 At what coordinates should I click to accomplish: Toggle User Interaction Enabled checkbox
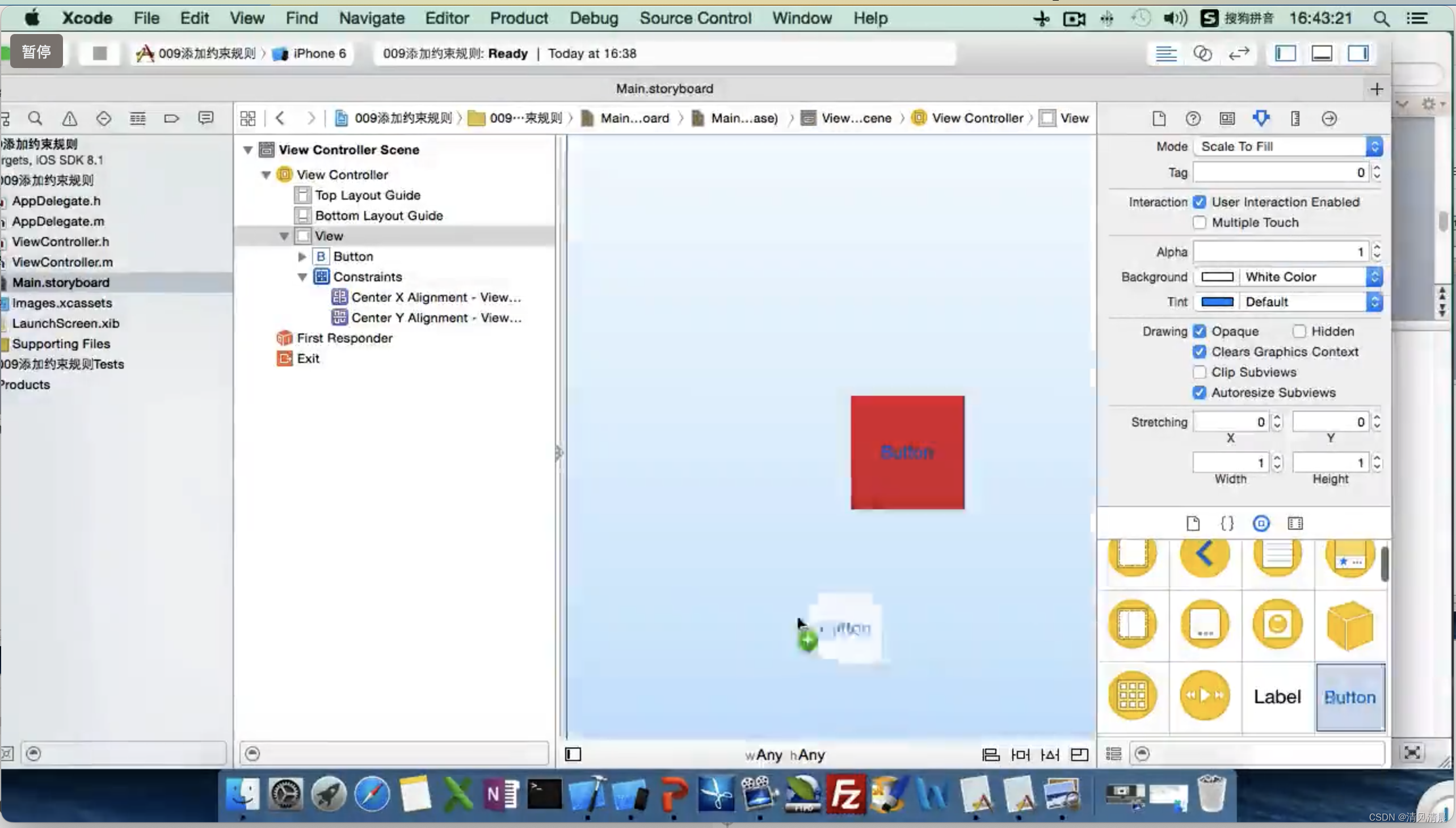[1200, 202]
